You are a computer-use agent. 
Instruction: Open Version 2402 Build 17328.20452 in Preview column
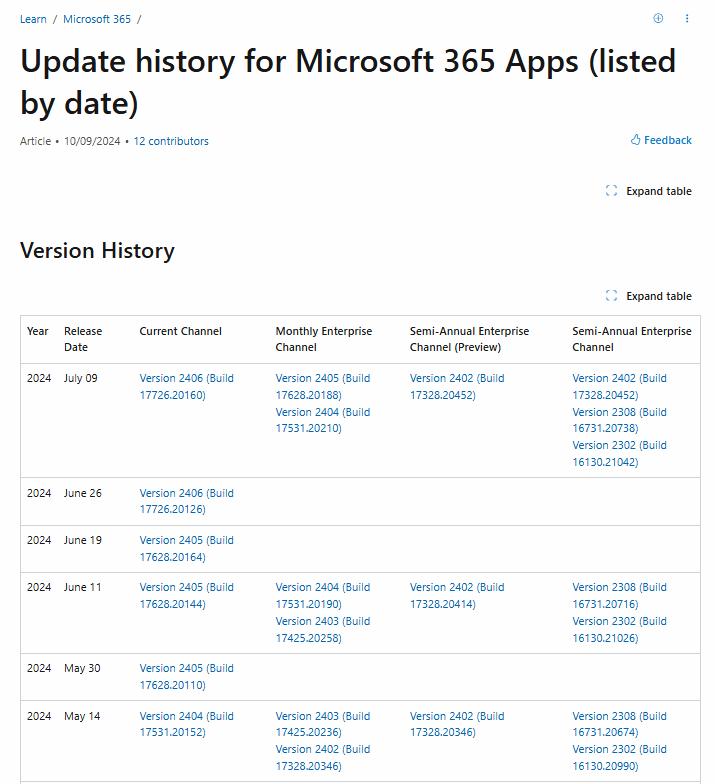[457, 386]
